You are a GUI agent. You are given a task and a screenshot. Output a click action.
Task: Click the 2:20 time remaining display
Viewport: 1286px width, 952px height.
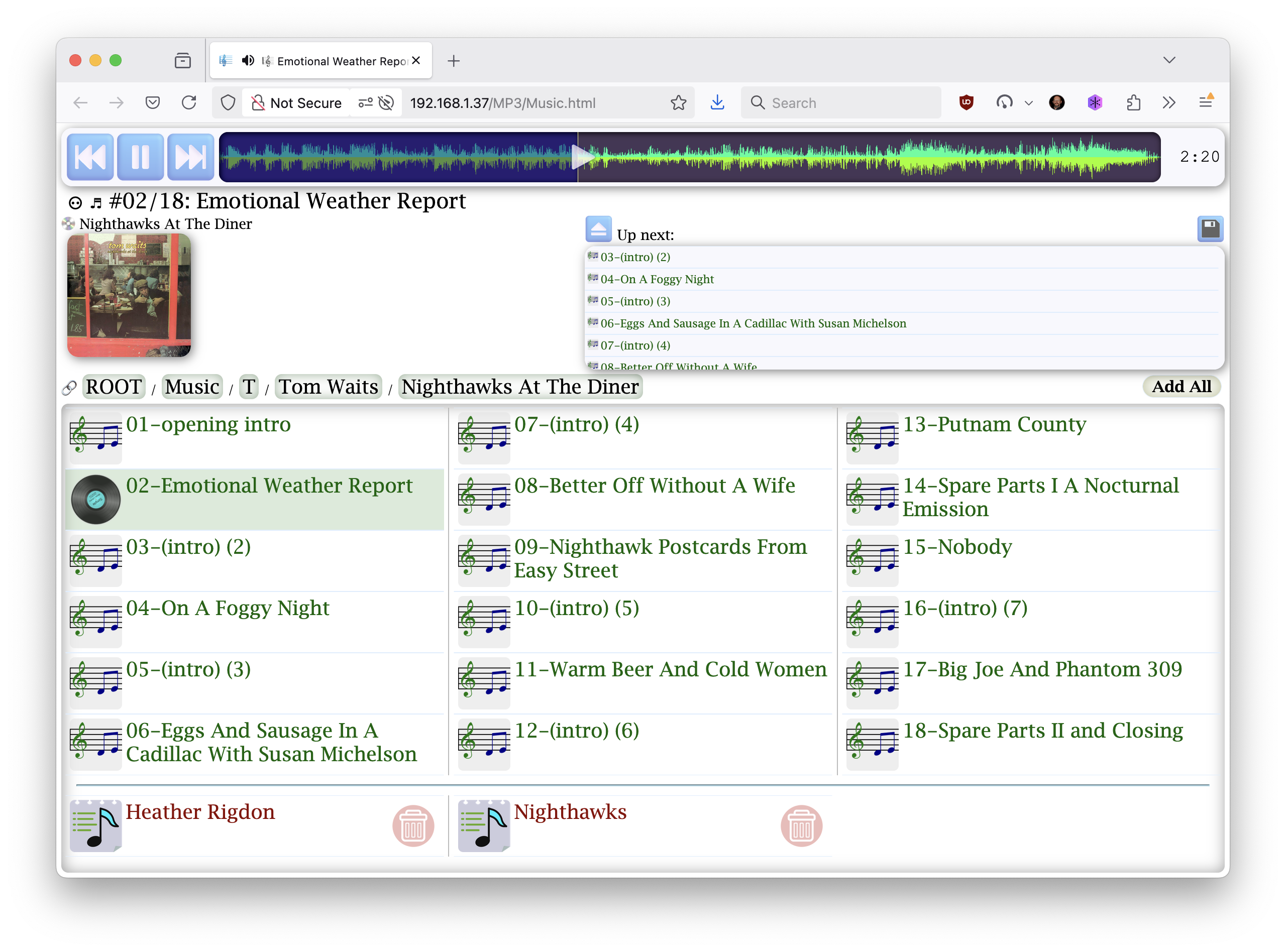click(1199, 157)
